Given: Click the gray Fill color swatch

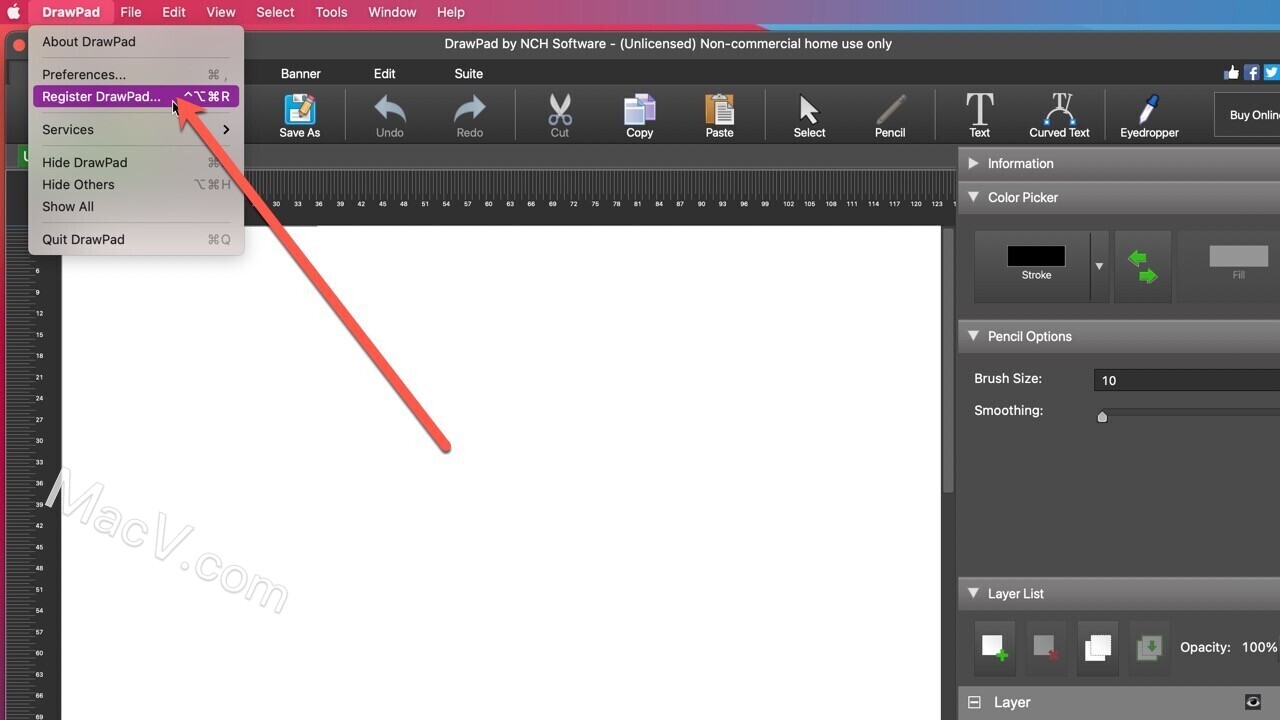Looking at the screenshot, I should (x=1238, y=257).
